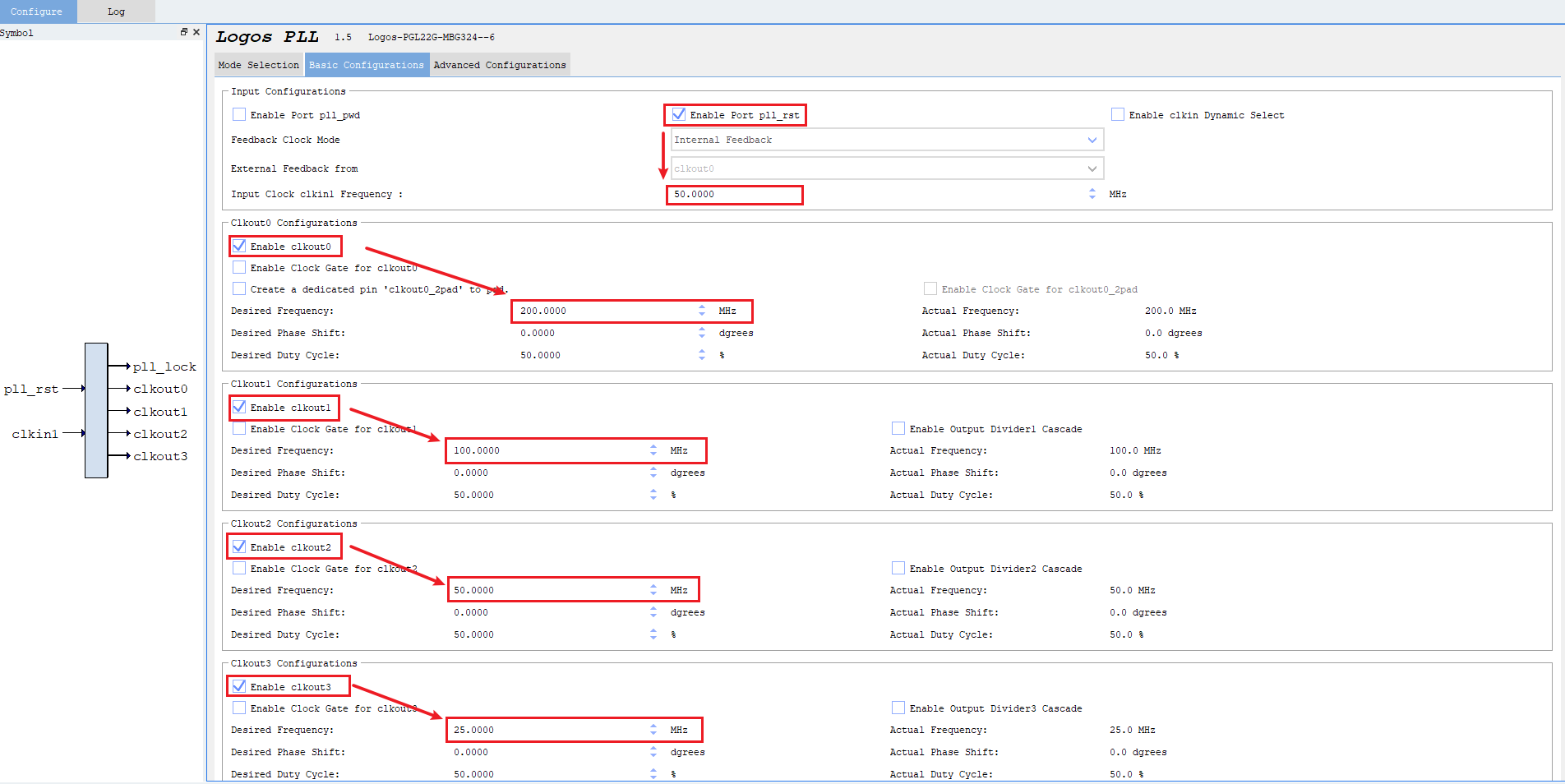Adjust clkout1 Desired Frequency stepper
The image size is (1565, 784).
[653, 450]
